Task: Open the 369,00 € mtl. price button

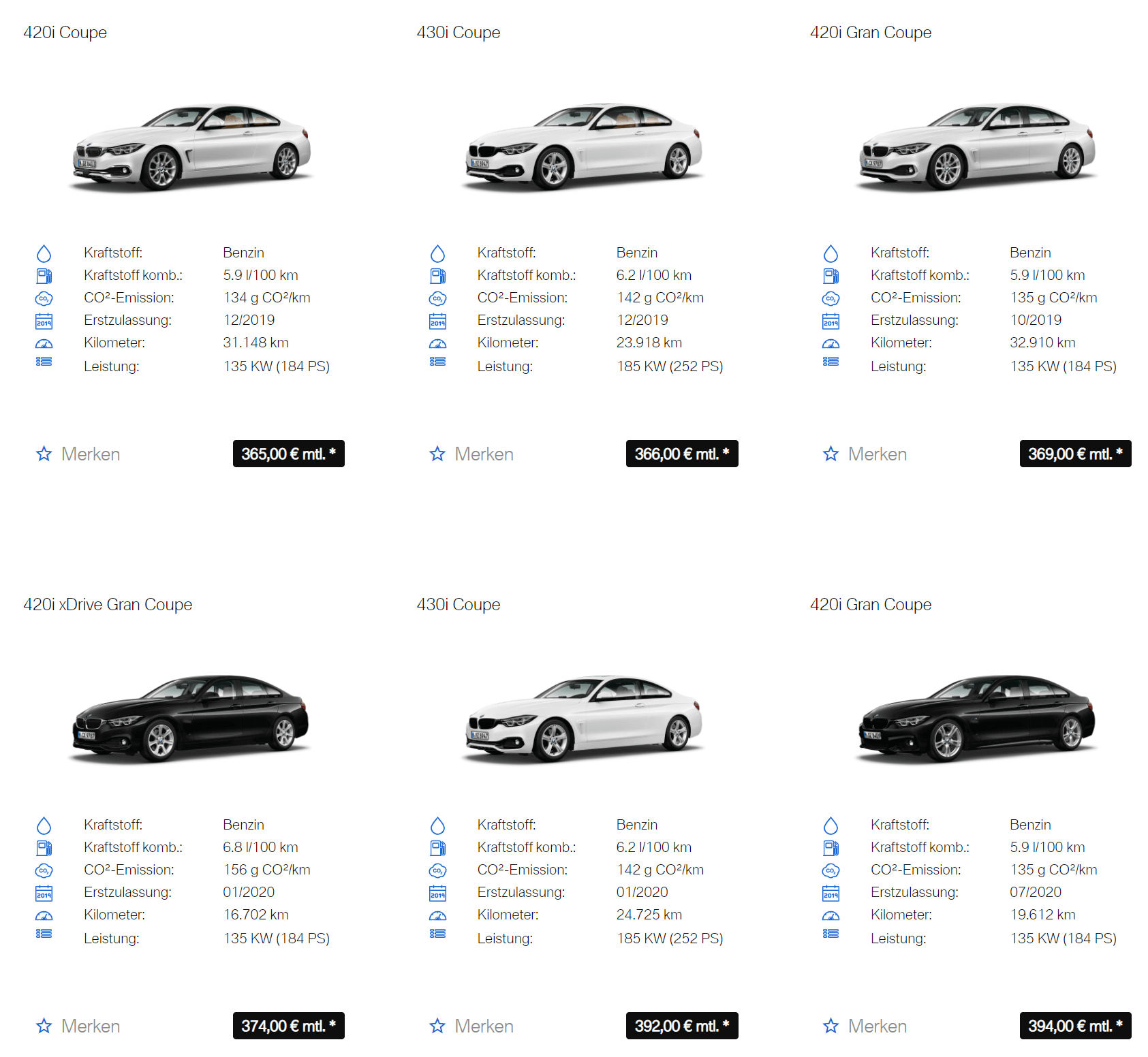Action: (1076, 454)
